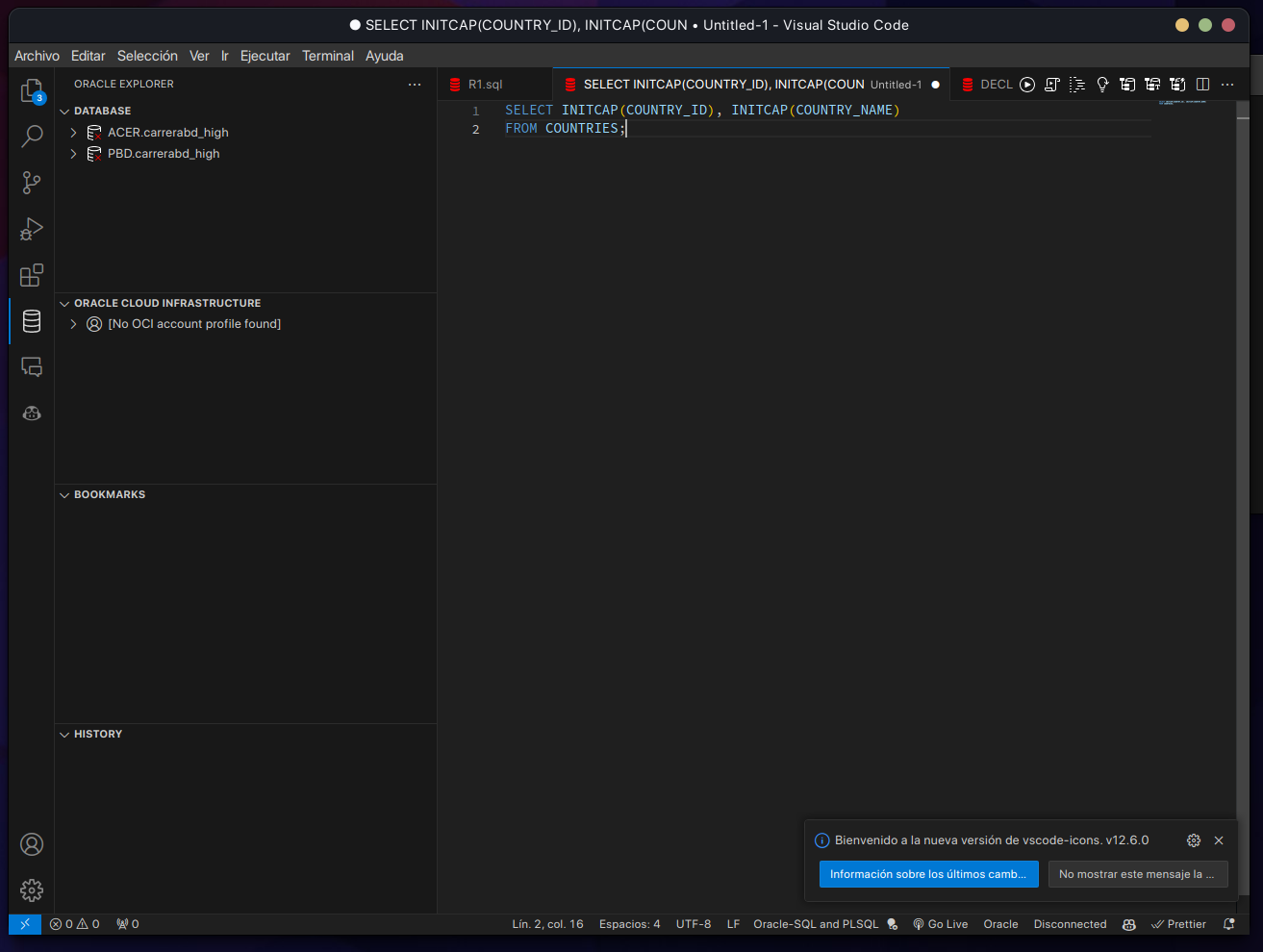Open the Extensions icon in activity bar
Viewport: 1263px width, 952px height.
[31, 275]
